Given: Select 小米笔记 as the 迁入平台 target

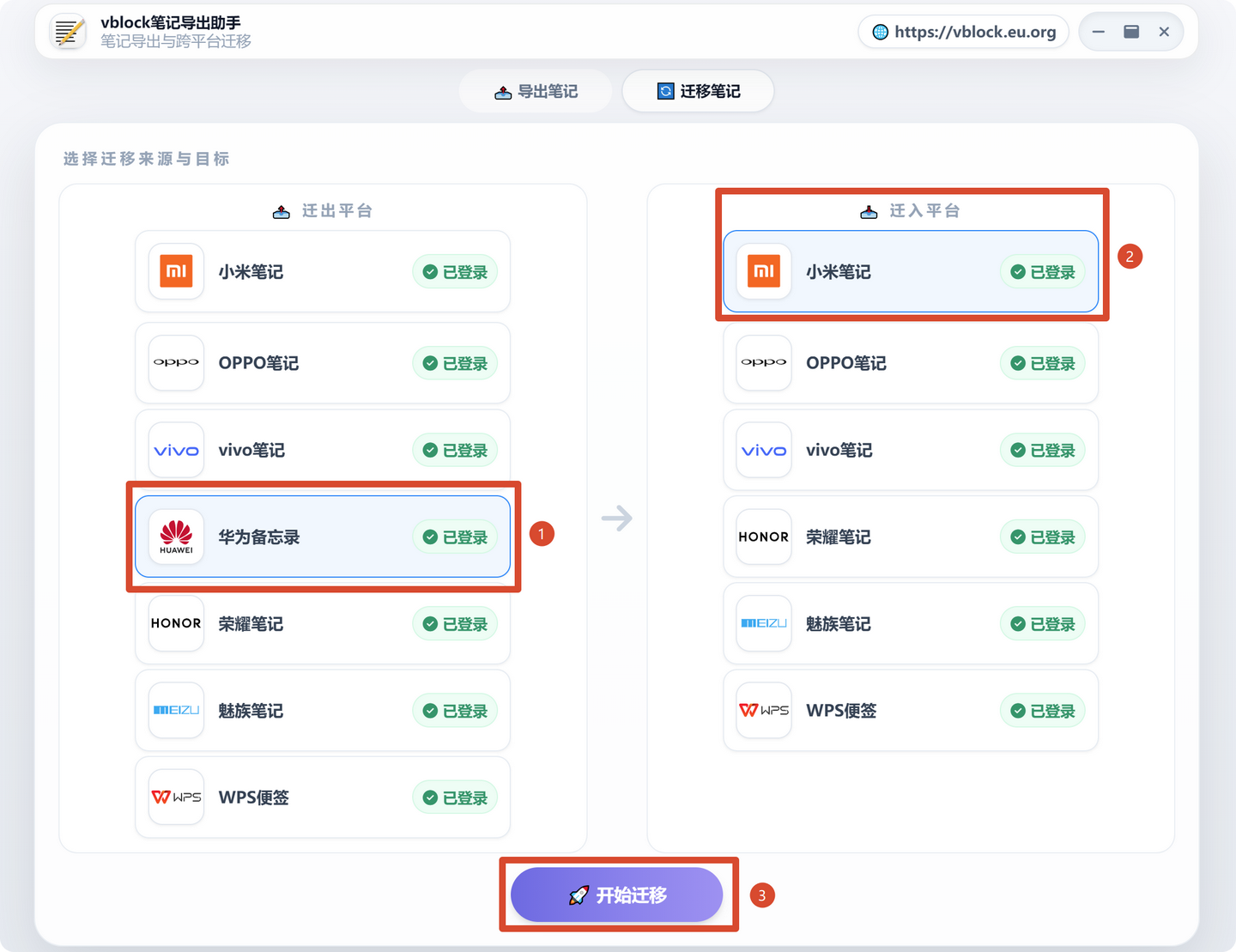Looking at the screenshot, I should pos(911,271).
